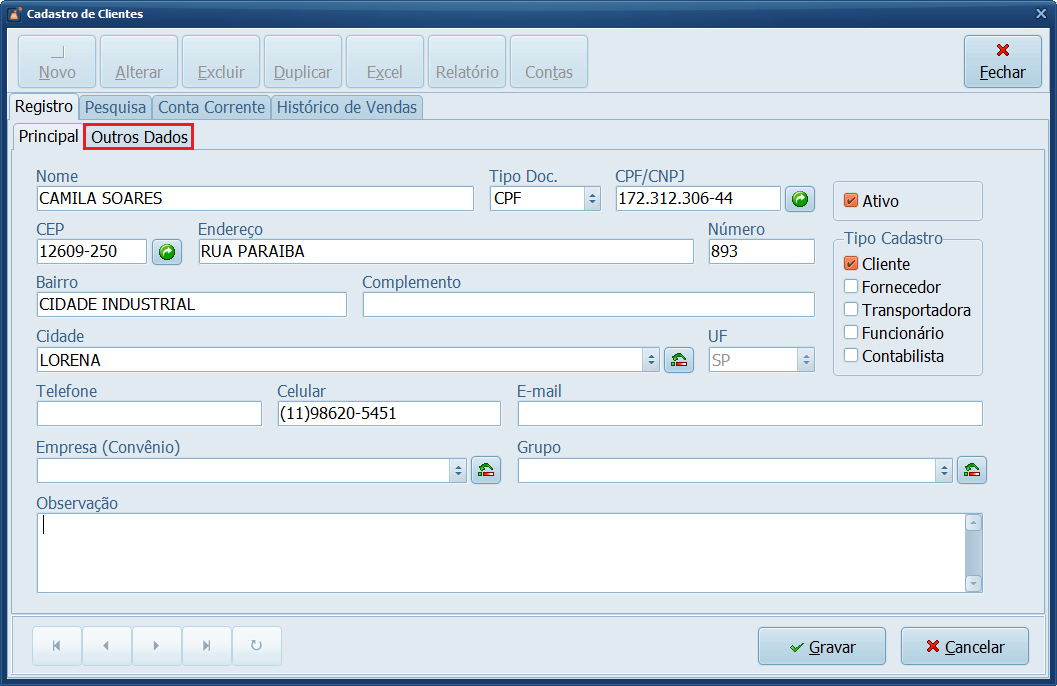Viewport: 1057px width, 686px height.
Task: Expand the Grupo dropdown
Action: 944,471
